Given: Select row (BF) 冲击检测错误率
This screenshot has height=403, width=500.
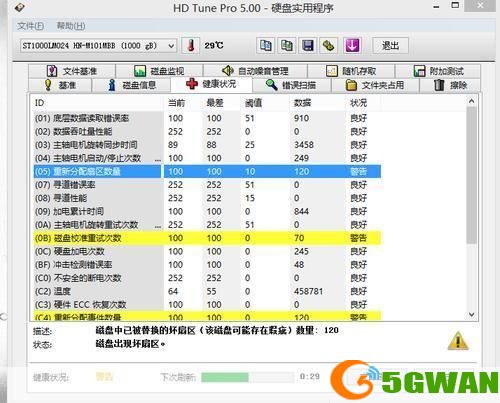Looking at the screenshot, I should click(207, 265).
